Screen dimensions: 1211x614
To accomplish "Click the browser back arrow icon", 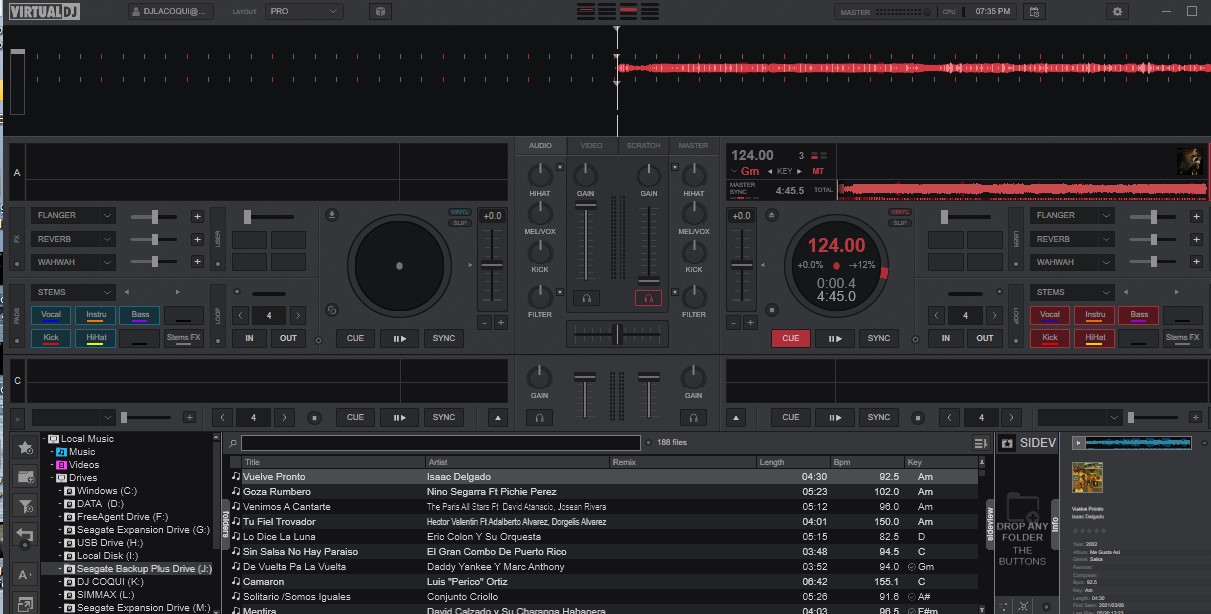I will (25, 537).
